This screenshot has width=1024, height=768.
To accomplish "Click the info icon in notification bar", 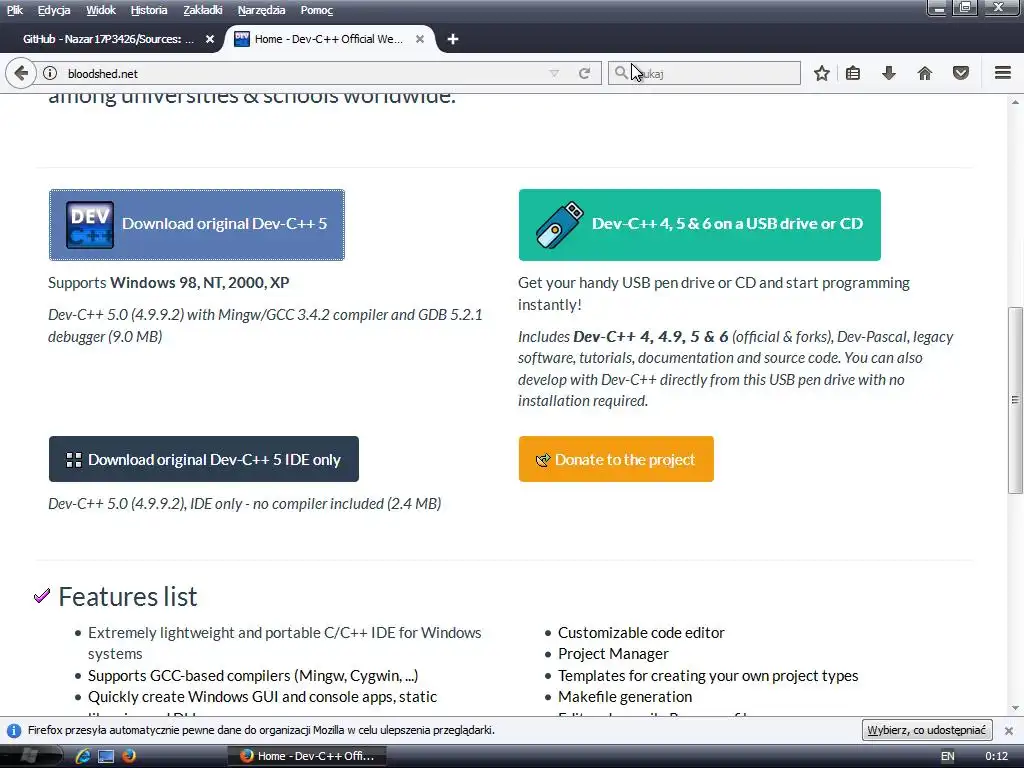I will [14, 730].
